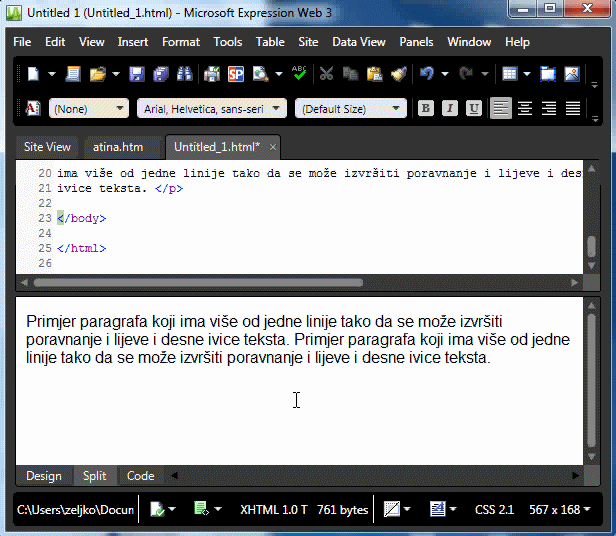
Task: Click the Insert Picture icon
Action: pos(572,74)
